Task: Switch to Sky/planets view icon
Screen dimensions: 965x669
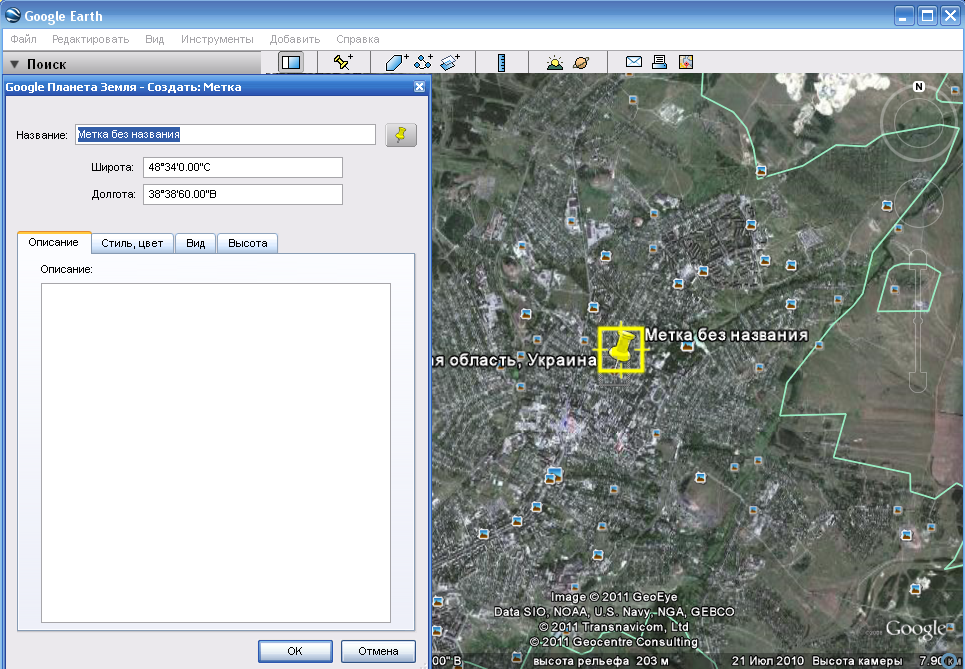Action: tap(581, 62)
